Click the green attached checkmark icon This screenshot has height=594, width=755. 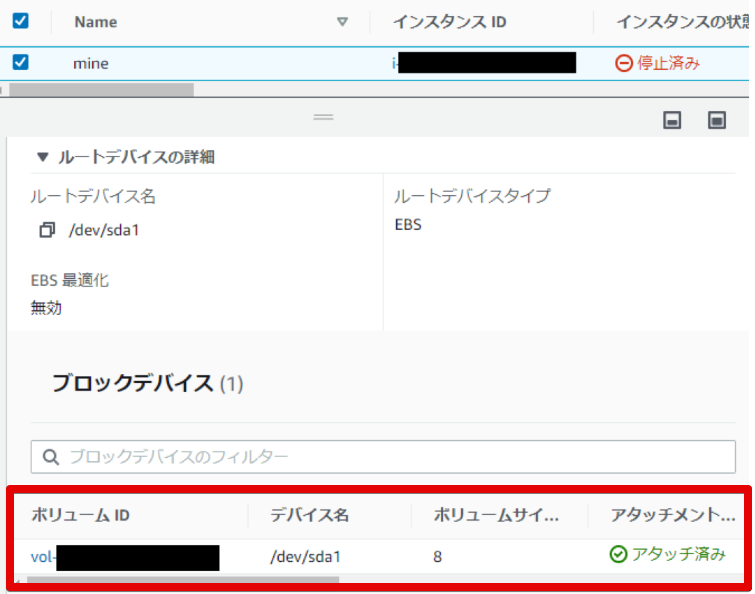coord(618,554)
